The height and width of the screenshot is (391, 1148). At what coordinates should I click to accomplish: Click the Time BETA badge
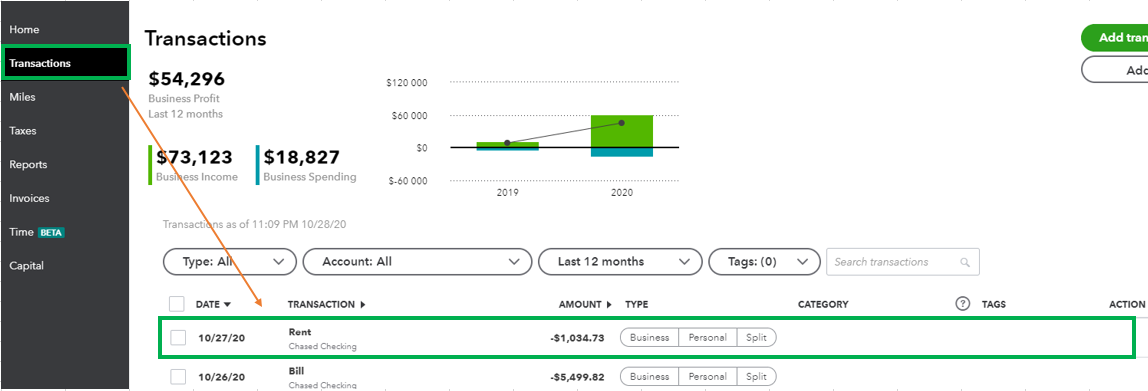[x=51, y=233]
